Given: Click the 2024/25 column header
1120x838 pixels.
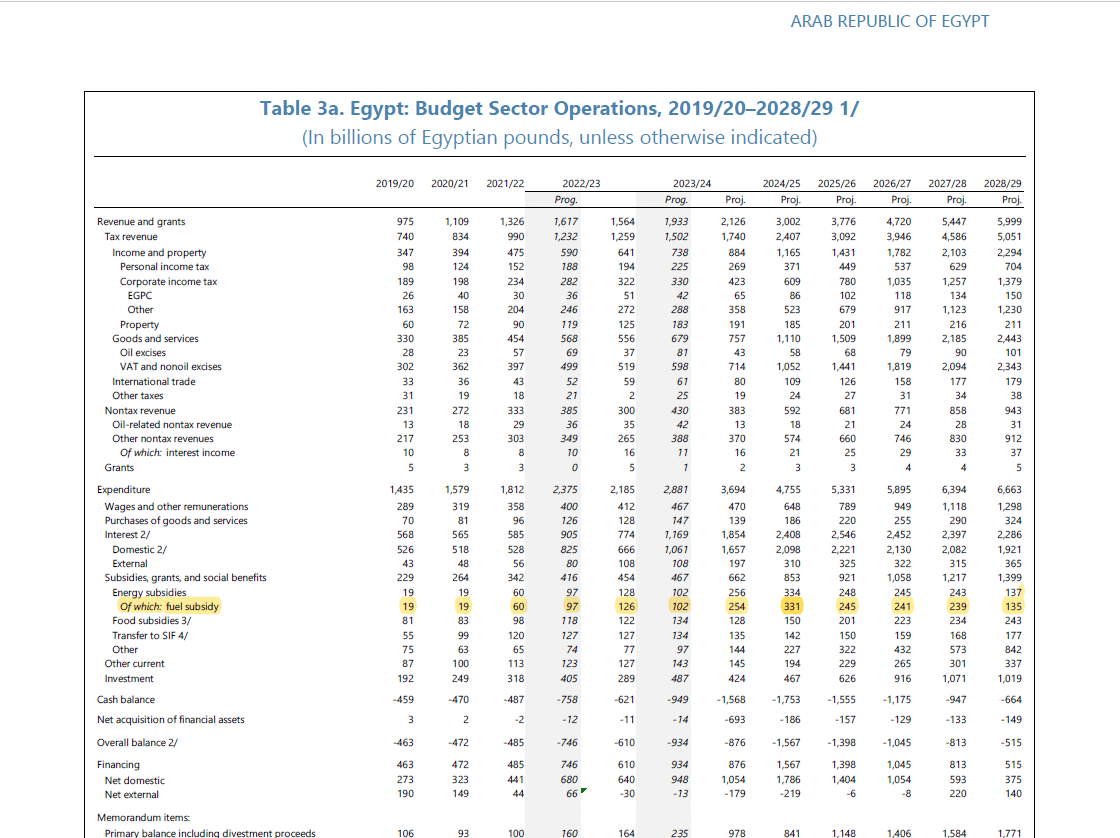Looking at the screenshot, I should pyautogui.click(x=781, y=184).
